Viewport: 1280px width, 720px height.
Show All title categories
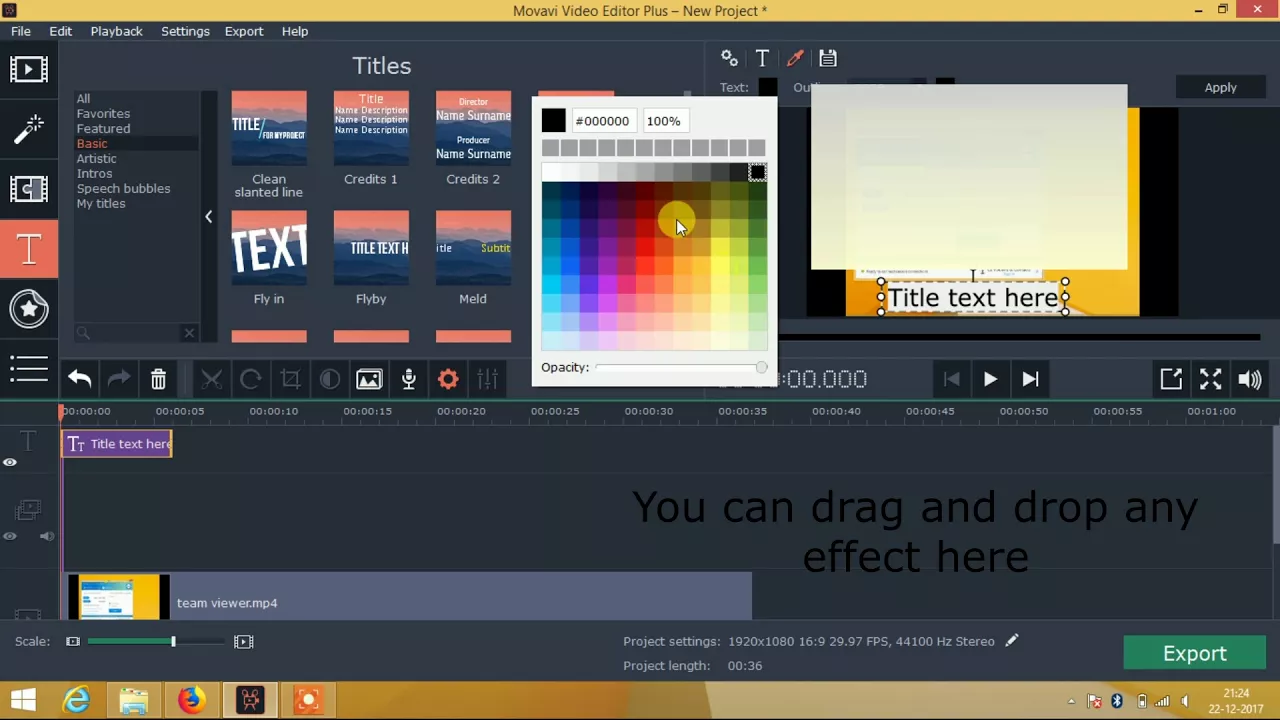83,98
